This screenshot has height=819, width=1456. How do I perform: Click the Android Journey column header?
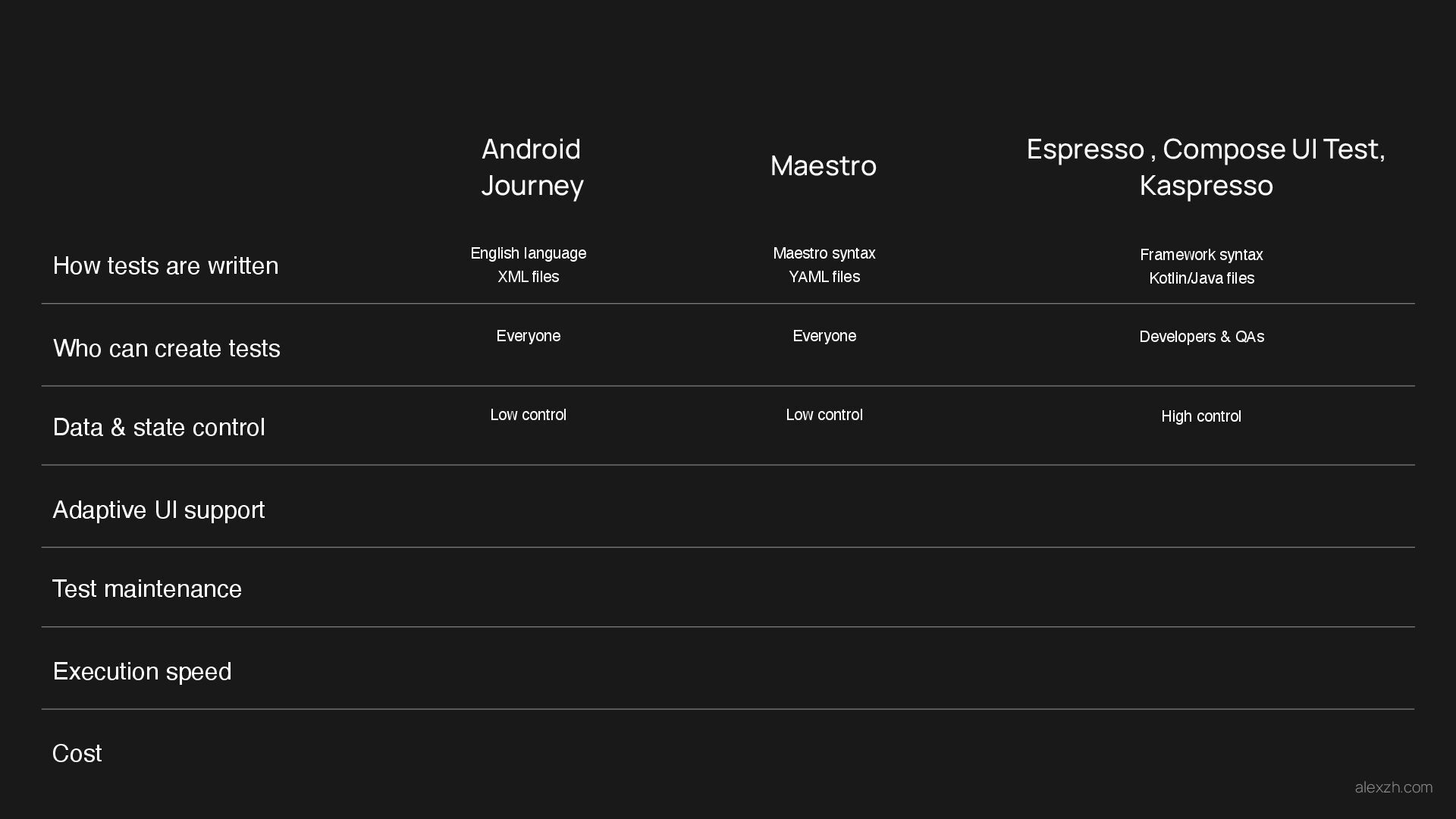coord(532,167)
